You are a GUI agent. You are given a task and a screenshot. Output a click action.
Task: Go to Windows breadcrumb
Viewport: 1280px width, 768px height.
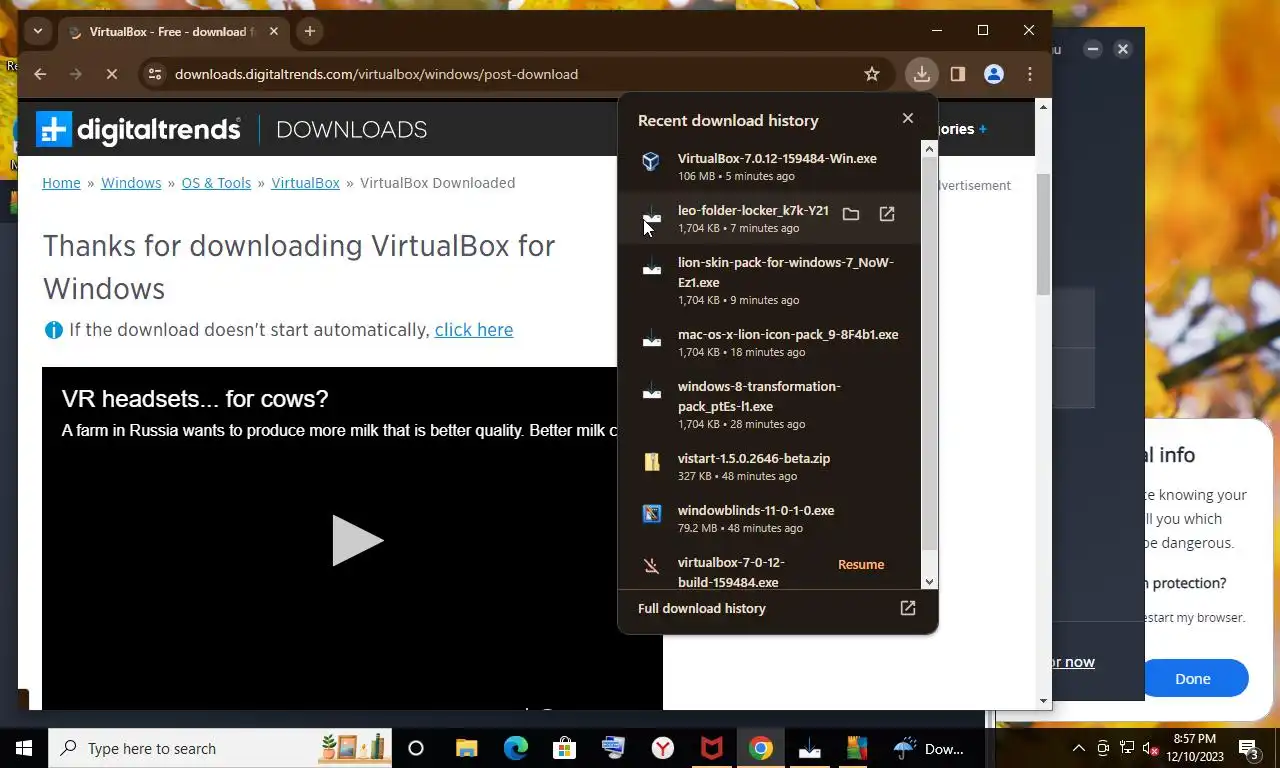click(x=131, y=183)
